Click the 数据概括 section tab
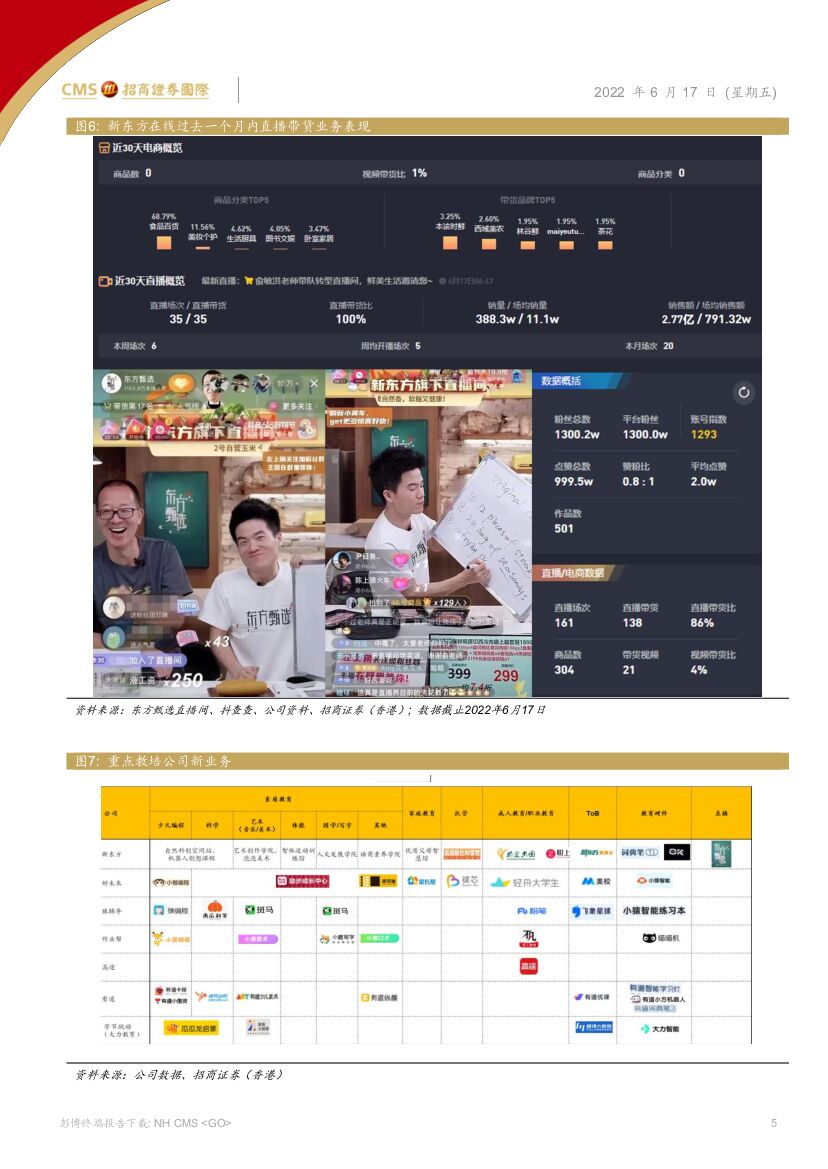This screenshot has height=1169, width=828. (578, 381)
